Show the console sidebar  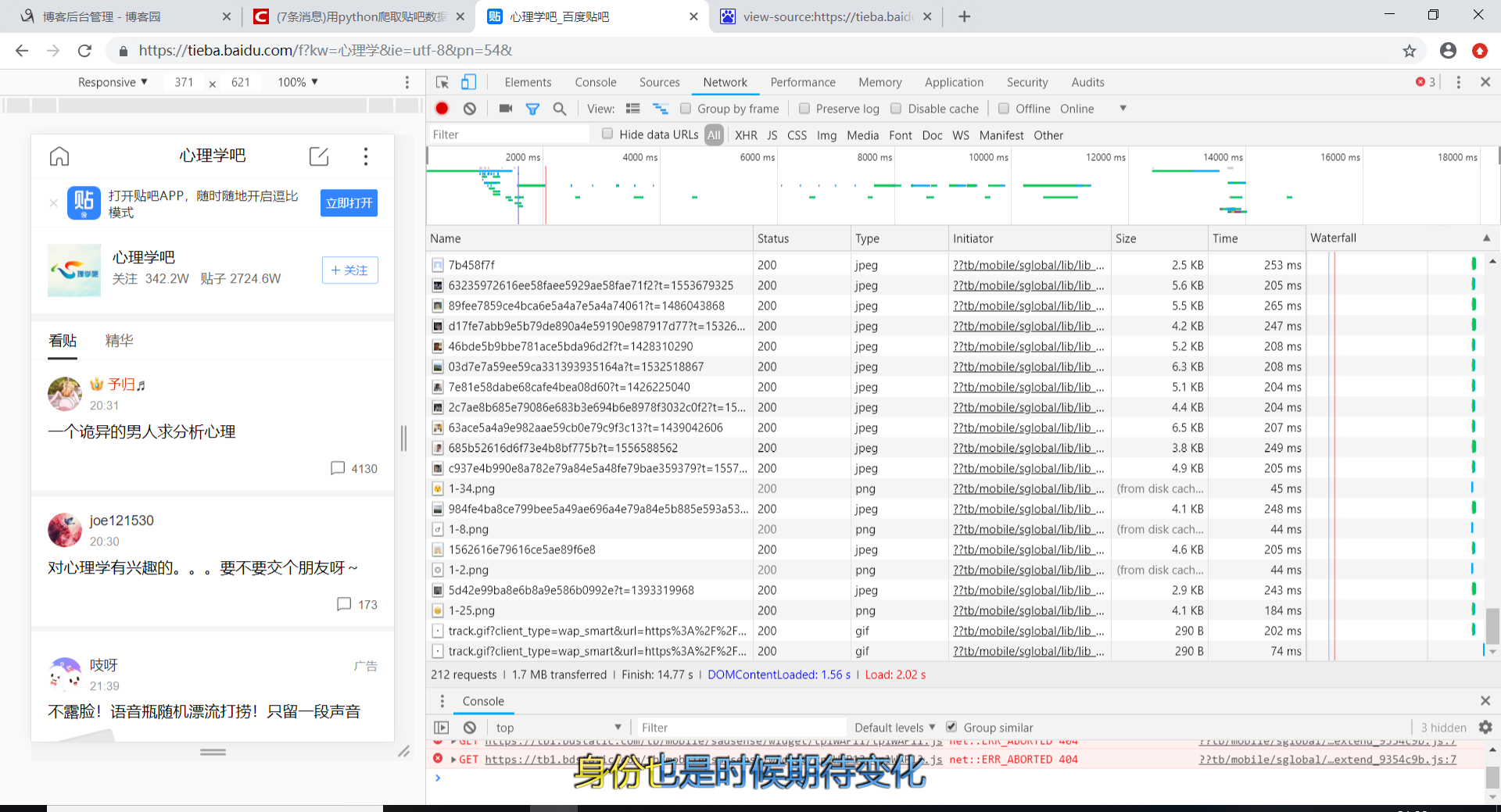pyautogui.click(x=442, y=728)
